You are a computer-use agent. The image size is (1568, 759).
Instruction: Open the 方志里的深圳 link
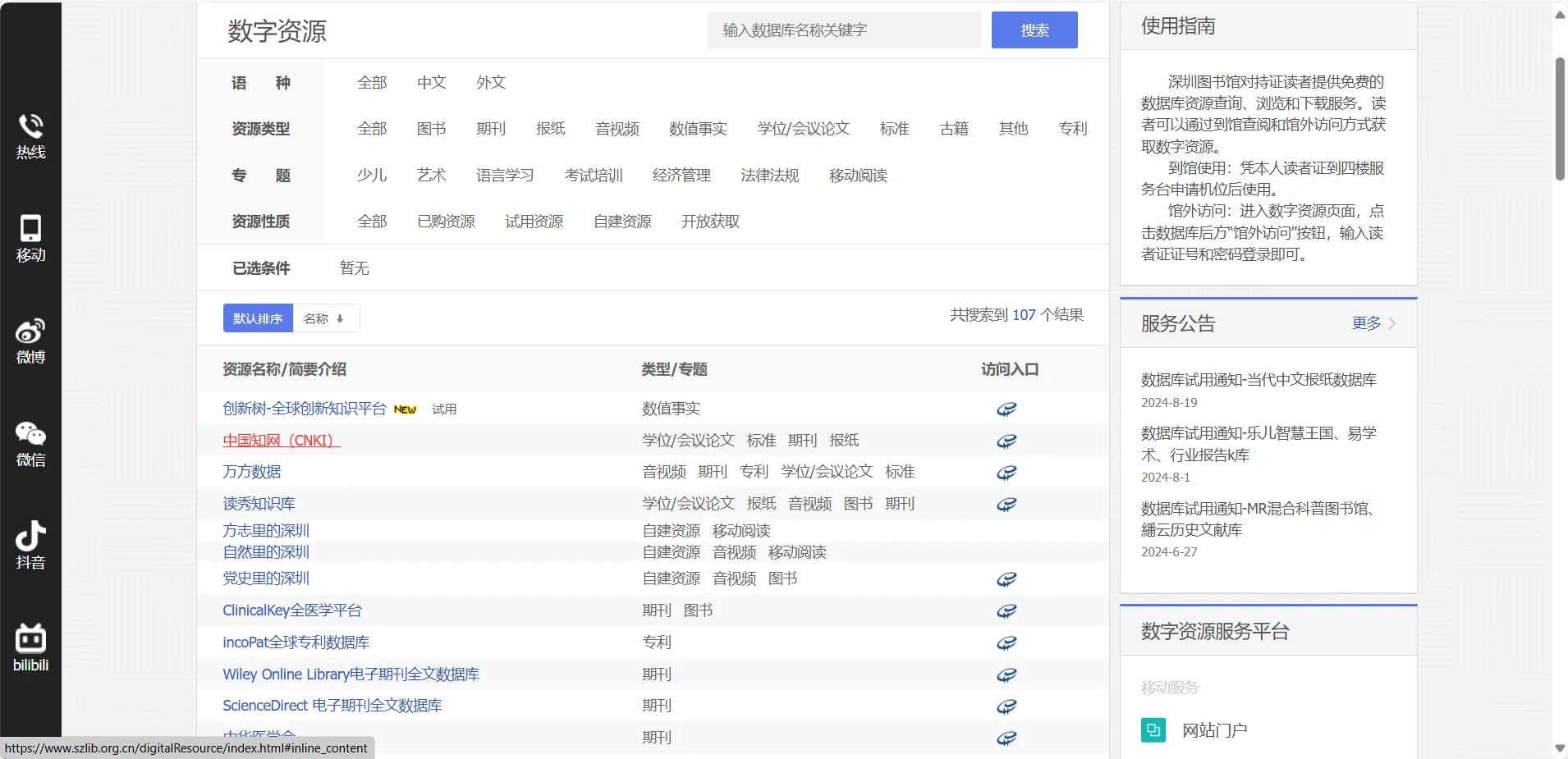click(x=267, y=530)
